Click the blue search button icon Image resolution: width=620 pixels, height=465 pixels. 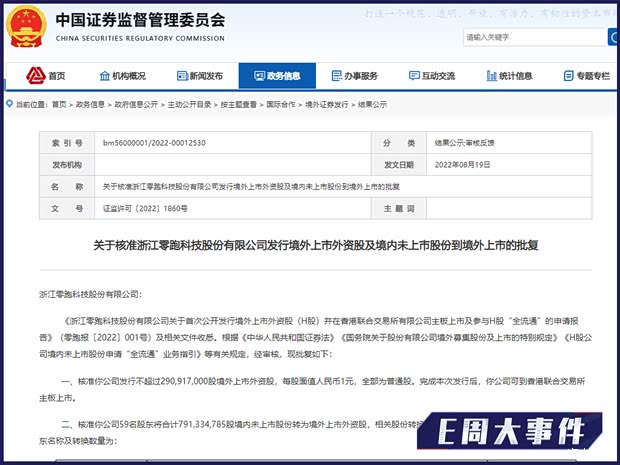[614, 38]
